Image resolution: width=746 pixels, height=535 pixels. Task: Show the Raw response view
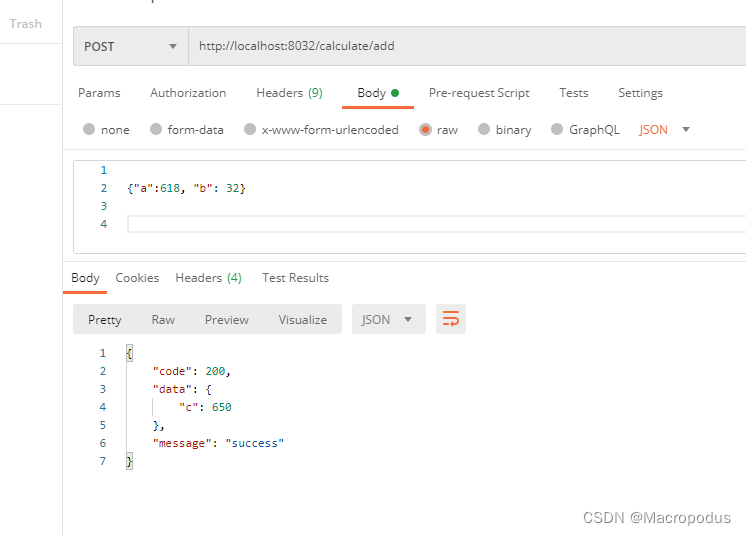[163, 320]
